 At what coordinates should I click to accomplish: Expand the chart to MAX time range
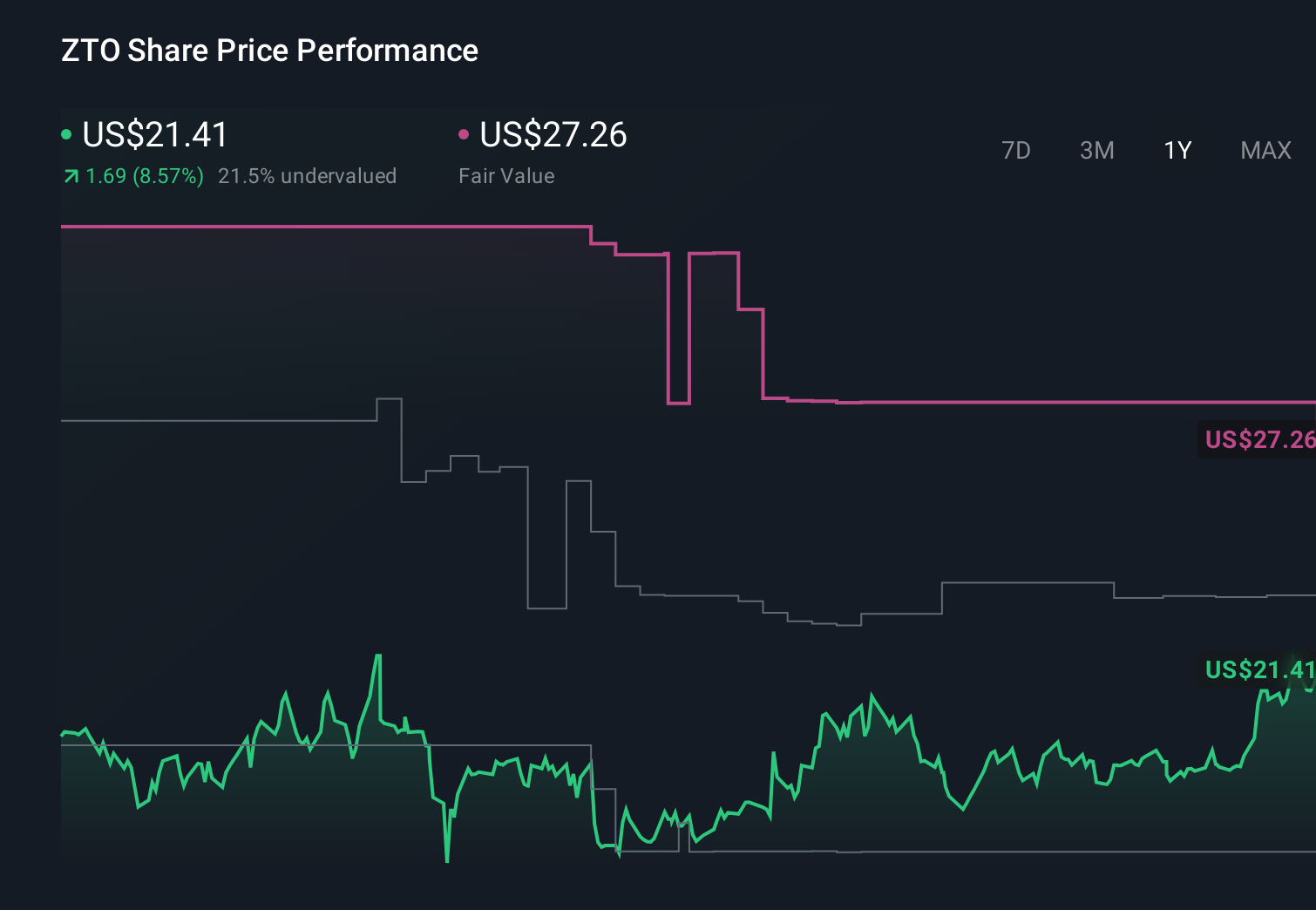coord(1265,150)
